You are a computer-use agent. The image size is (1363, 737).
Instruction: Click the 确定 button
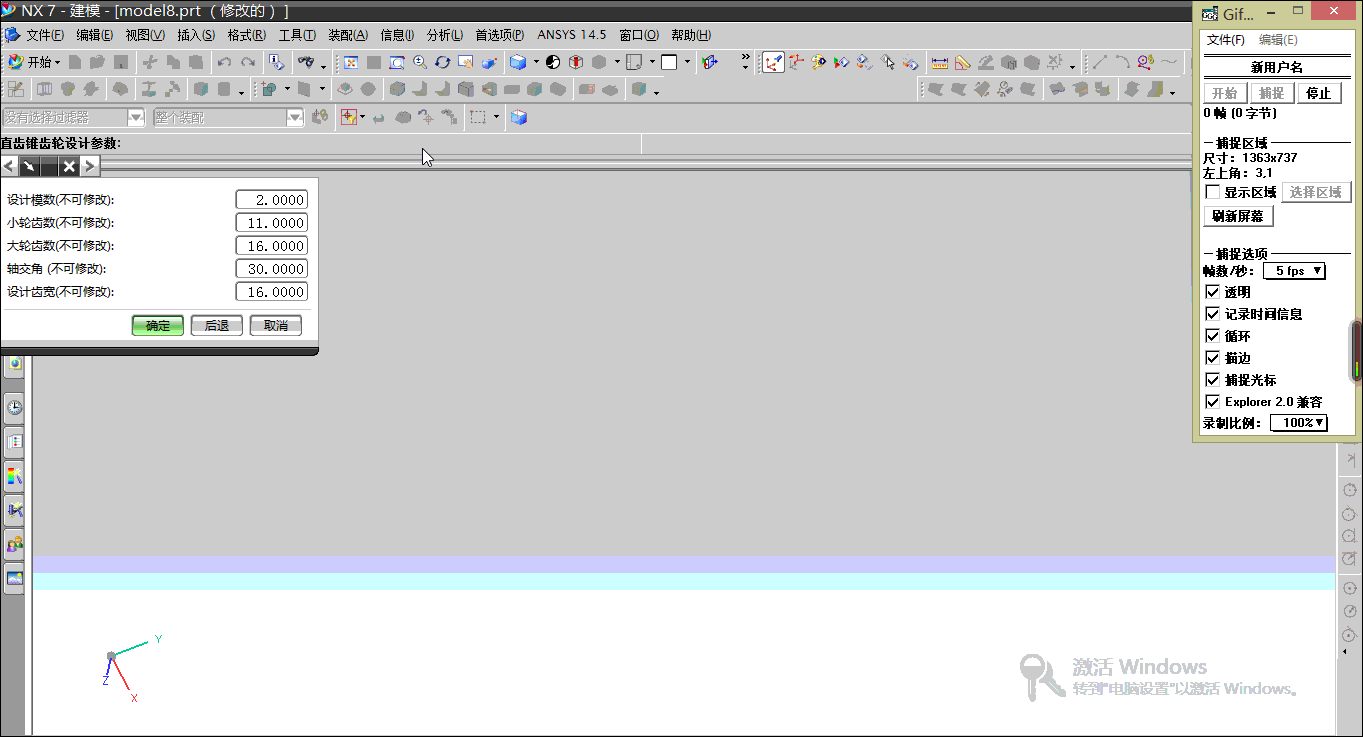158,325
